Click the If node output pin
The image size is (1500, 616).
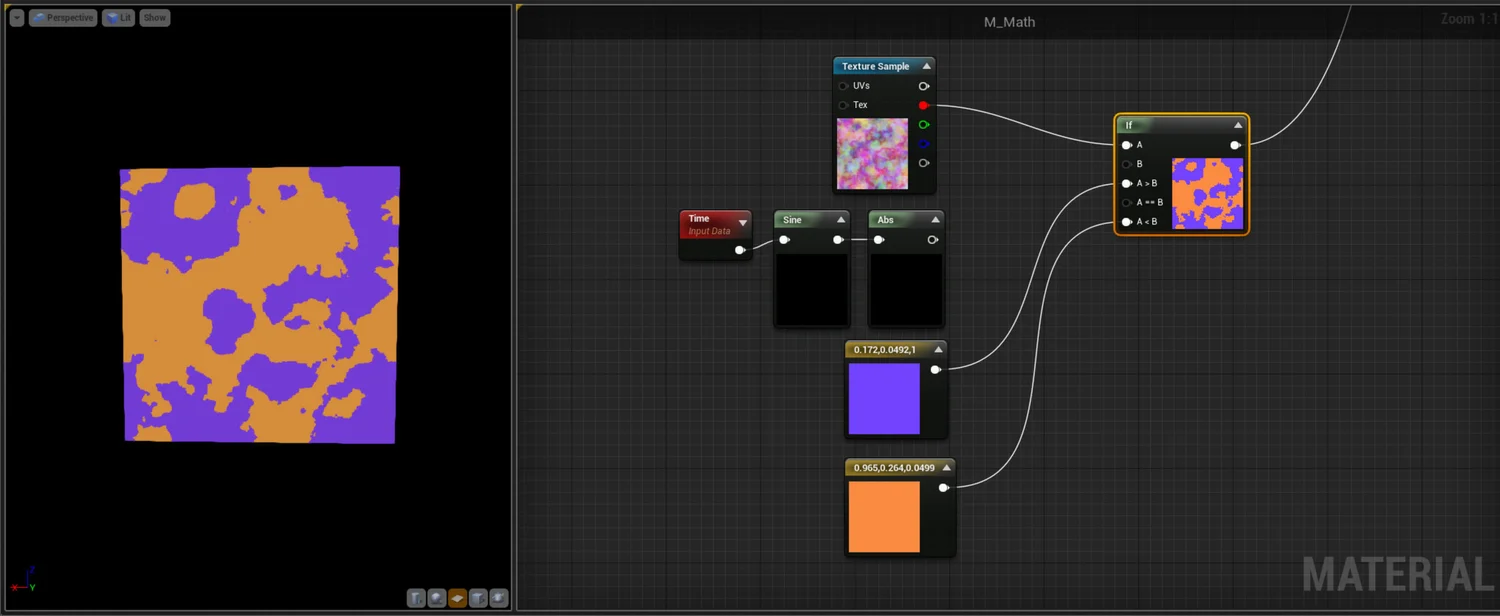coord(1236,144)
